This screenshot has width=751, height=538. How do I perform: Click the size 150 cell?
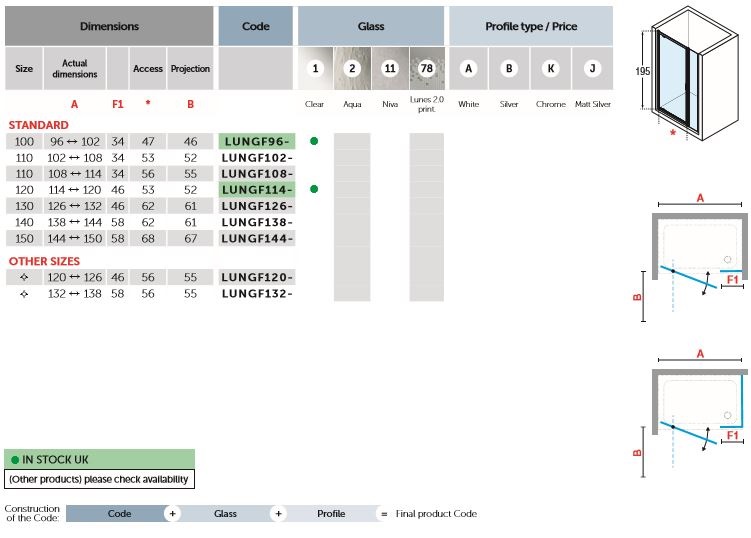[24, 239]
